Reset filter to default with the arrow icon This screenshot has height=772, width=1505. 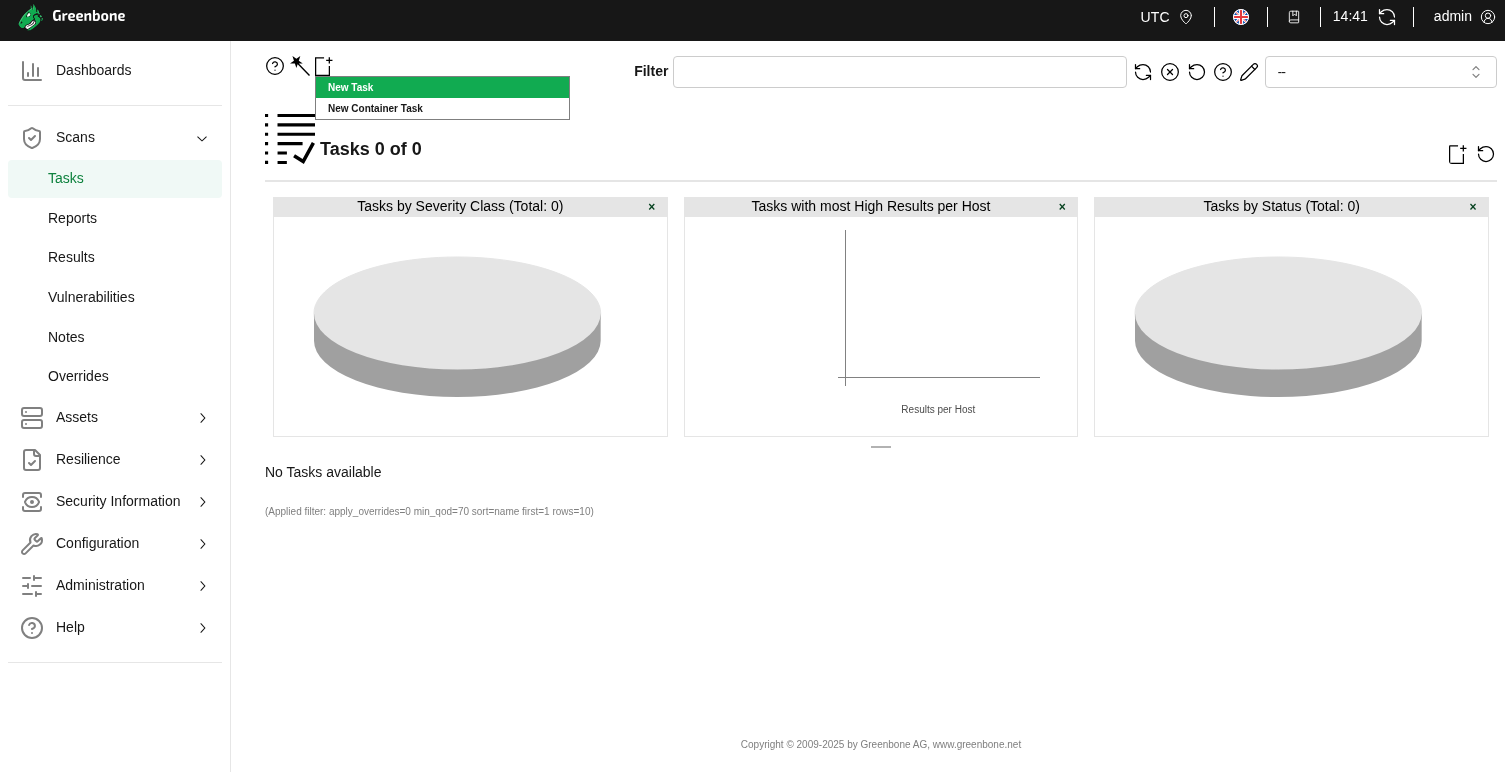point(1197,72)
